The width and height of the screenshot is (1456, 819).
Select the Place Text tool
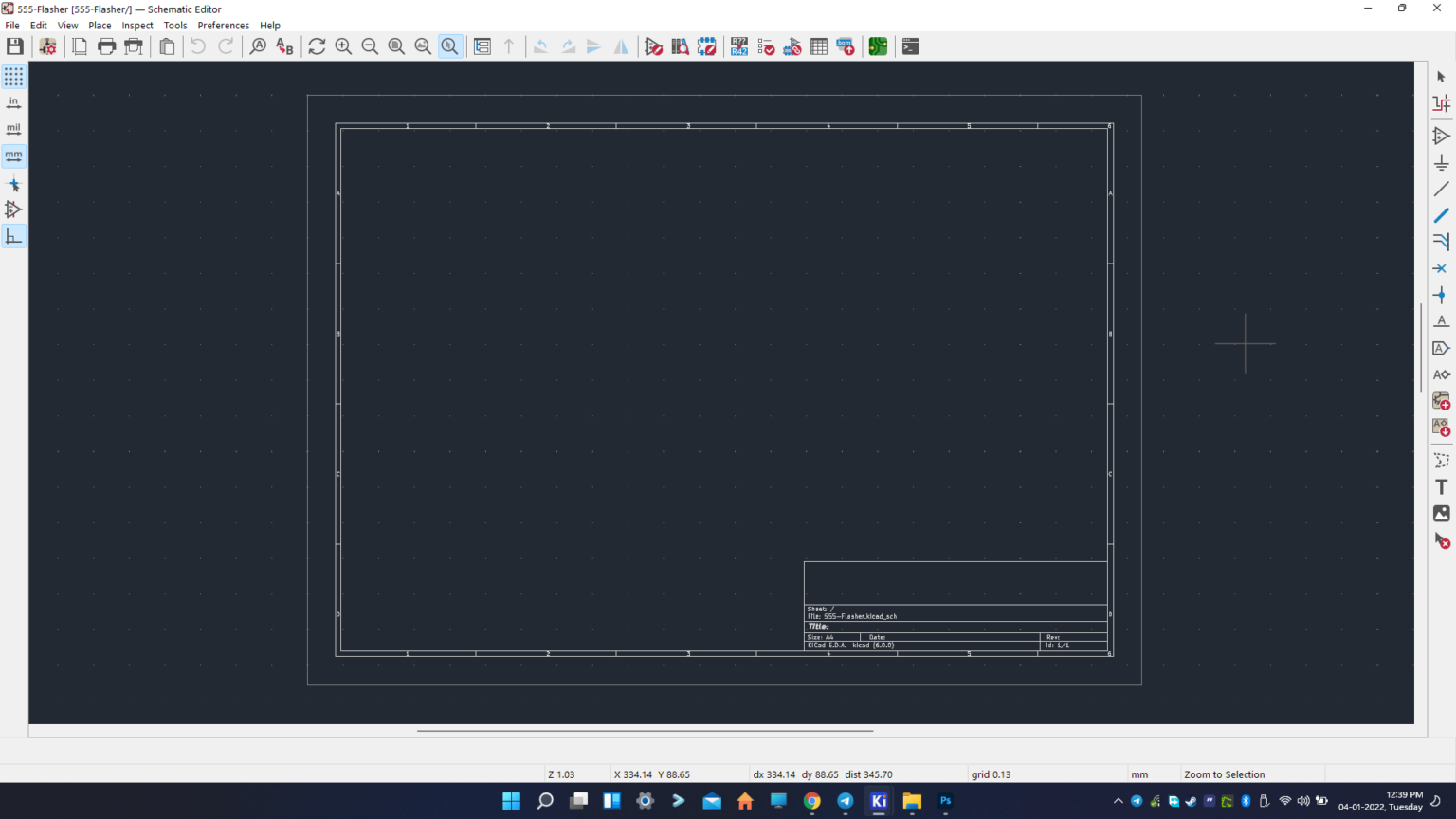coord(1442,486)
